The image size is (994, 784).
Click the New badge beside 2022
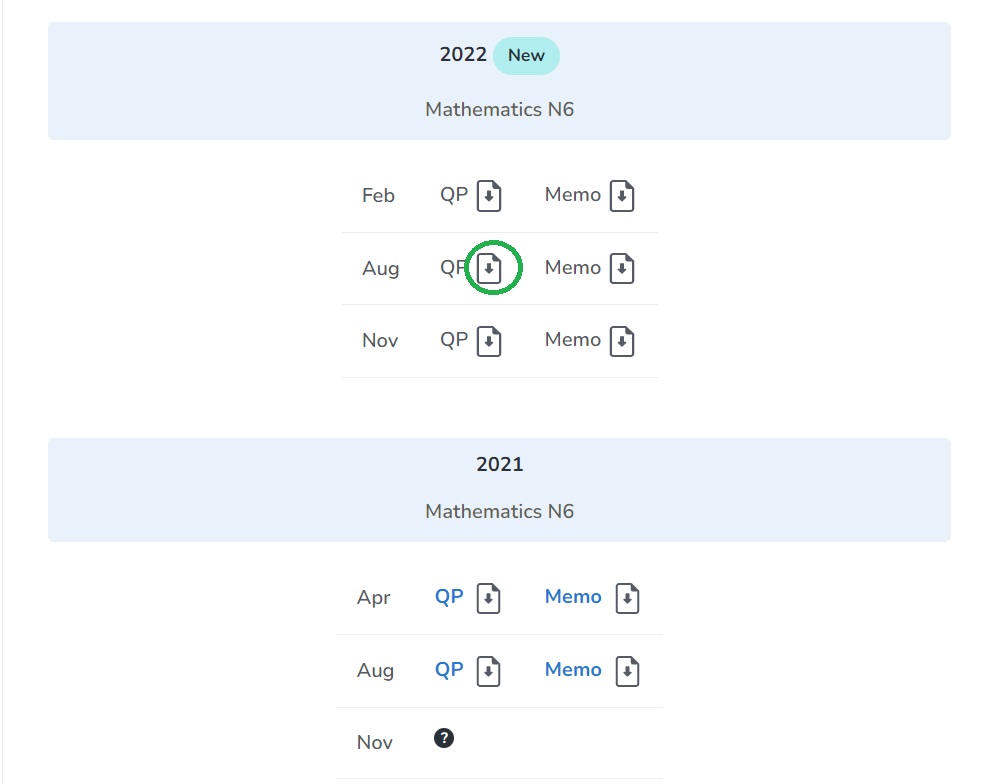pyautogui.click(x=526, y=56)
